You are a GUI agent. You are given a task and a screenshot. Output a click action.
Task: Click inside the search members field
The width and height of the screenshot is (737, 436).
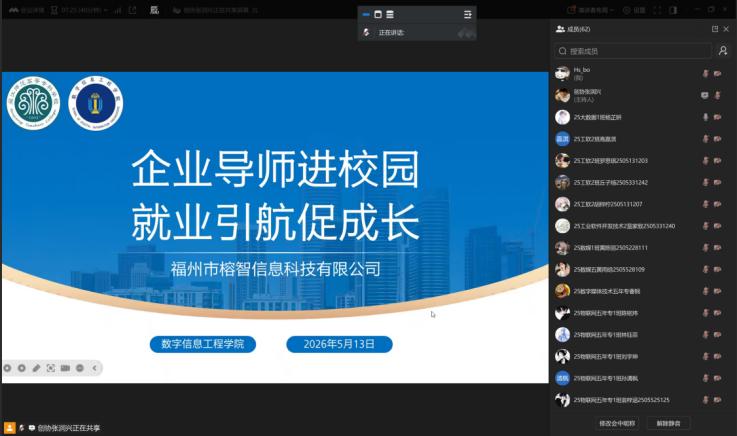pos(633,51)
